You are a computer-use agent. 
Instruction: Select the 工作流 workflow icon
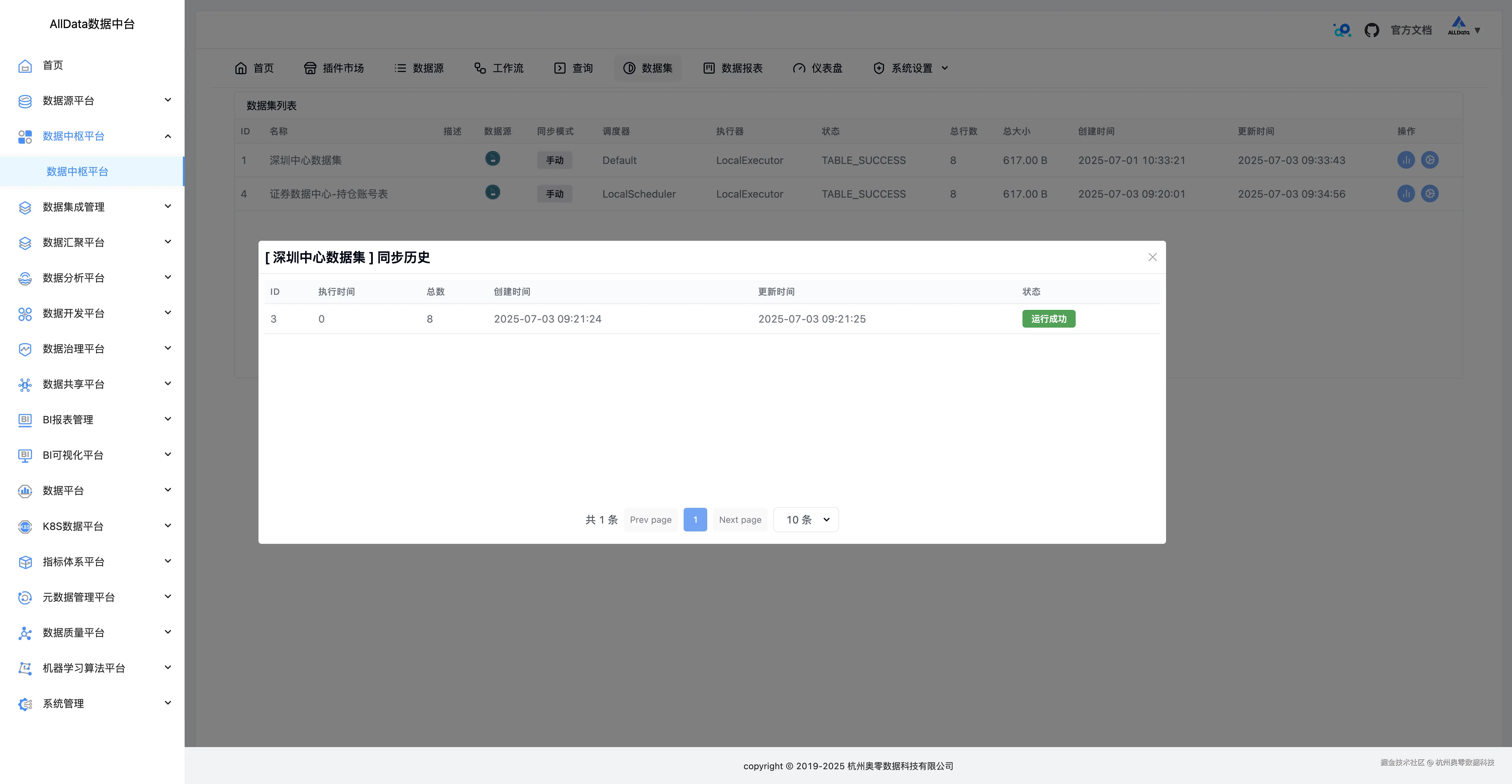[479, 68]
